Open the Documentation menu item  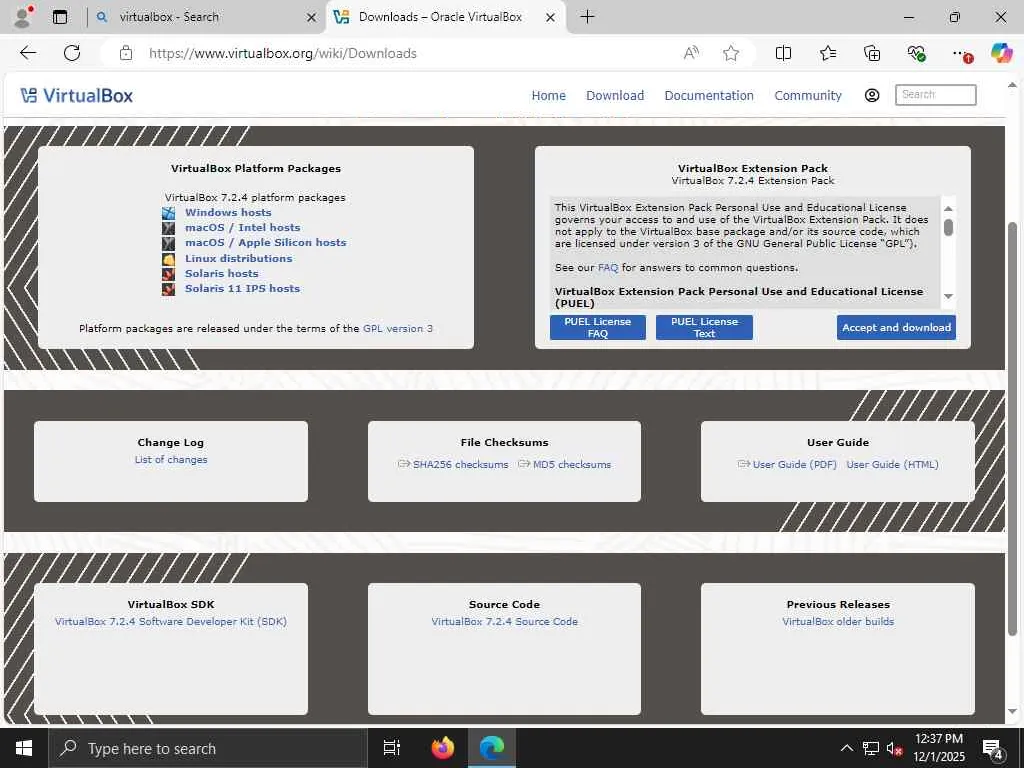click(x=709, y=95)
